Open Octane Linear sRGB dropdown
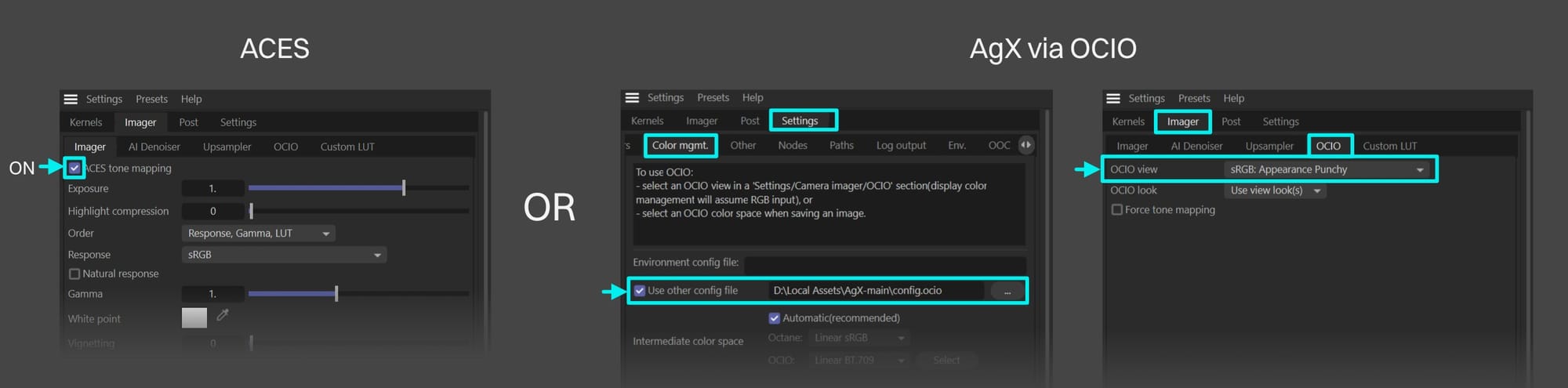 pyautogui.click(x=859, y=338)
